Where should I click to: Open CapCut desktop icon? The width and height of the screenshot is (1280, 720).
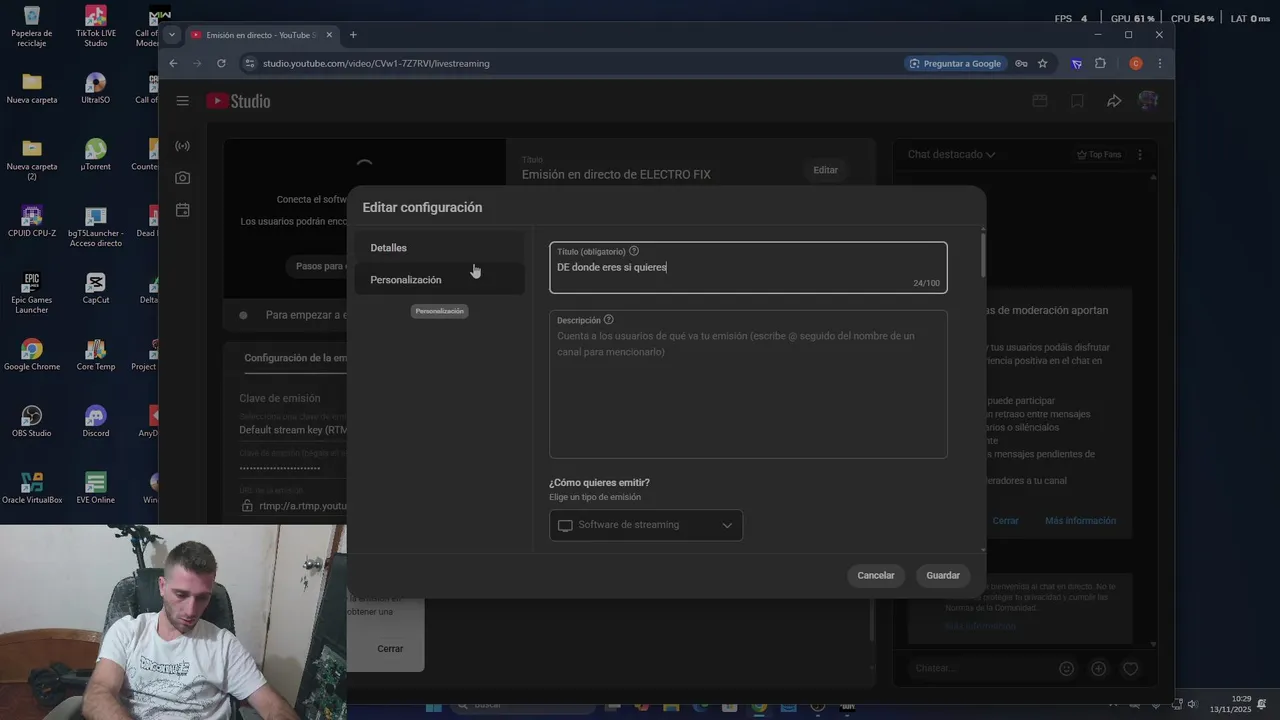click(96, 287)
